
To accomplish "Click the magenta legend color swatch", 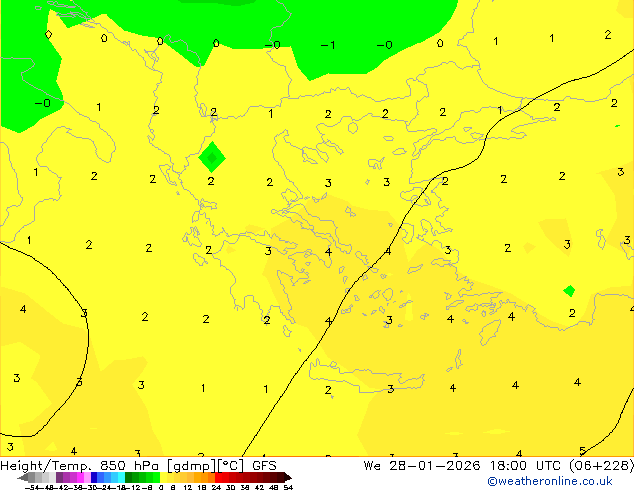I will (80, 478).
